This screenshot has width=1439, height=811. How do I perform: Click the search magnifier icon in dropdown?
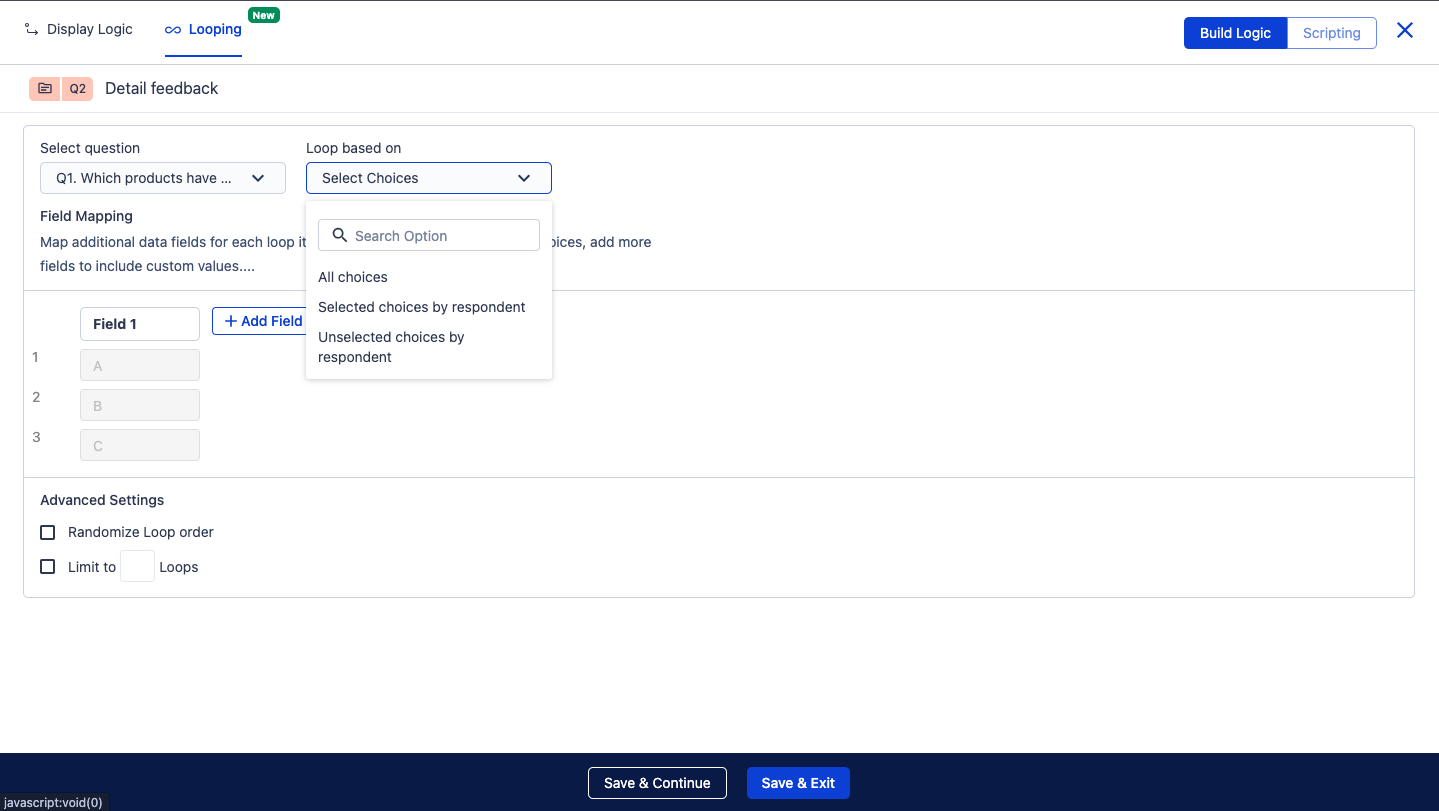(339, 236)
